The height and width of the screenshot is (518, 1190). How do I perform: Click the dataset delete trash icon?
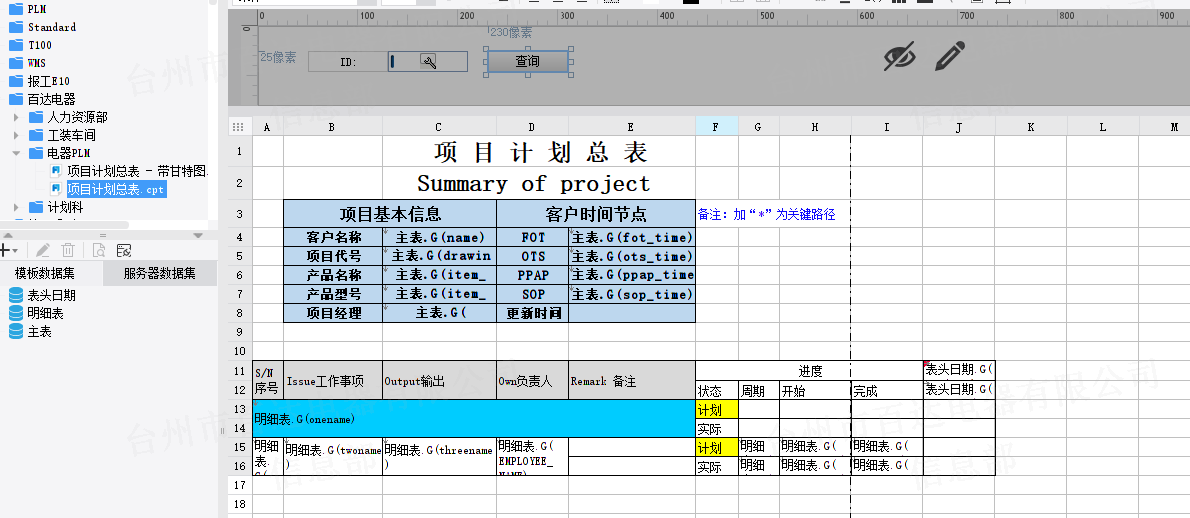pos(68,250)
